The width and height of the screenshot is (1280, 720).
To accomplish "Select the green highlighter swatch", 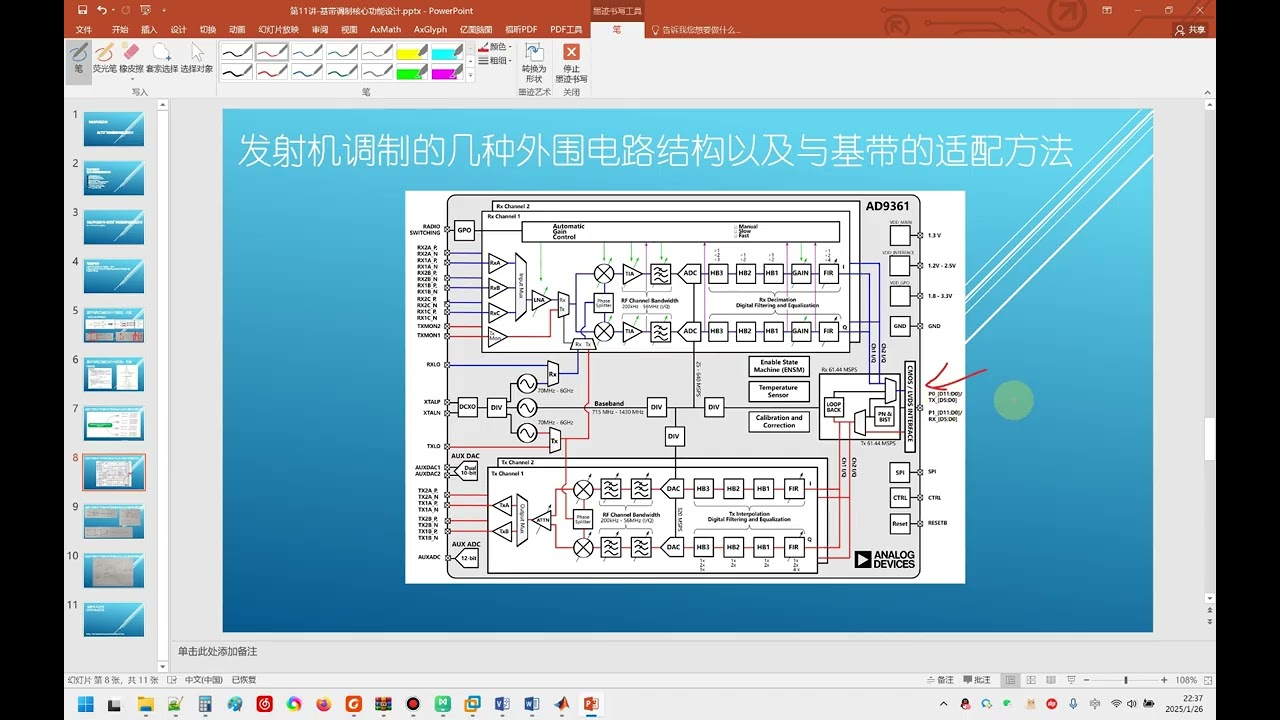I will click(411, 72).
